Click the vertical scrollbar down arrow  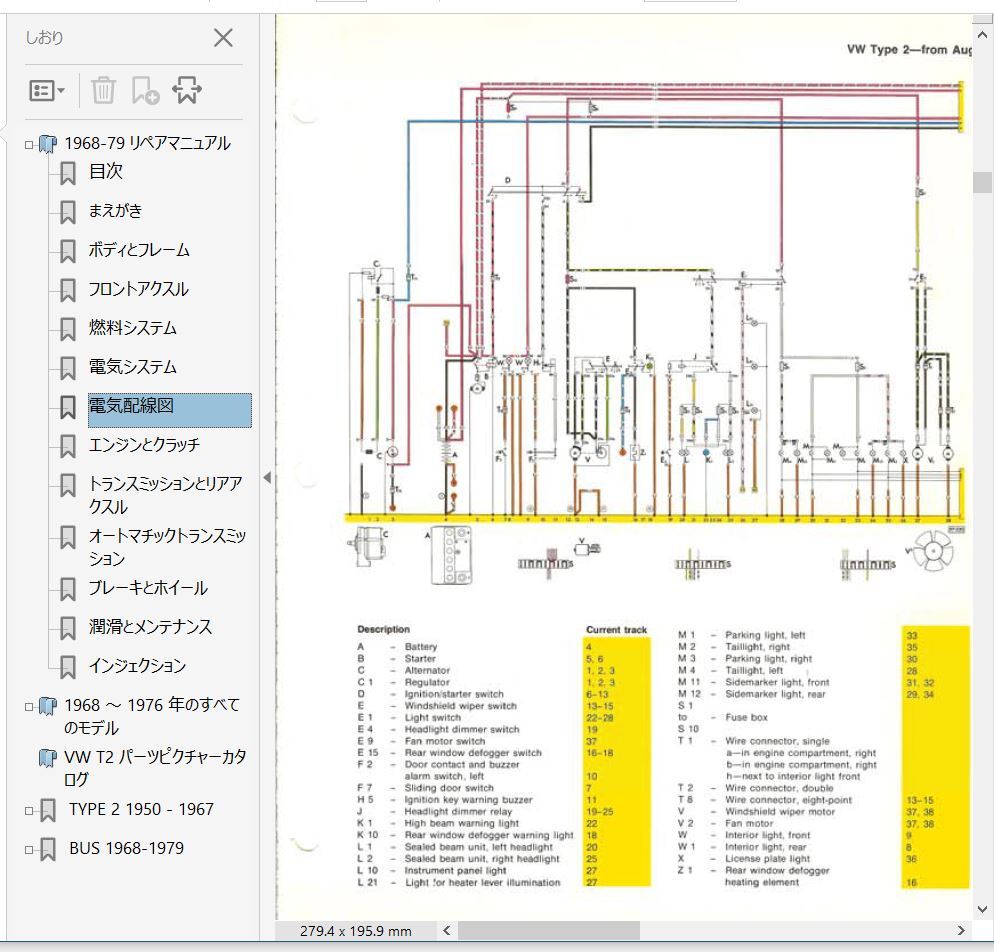[983, 910]
